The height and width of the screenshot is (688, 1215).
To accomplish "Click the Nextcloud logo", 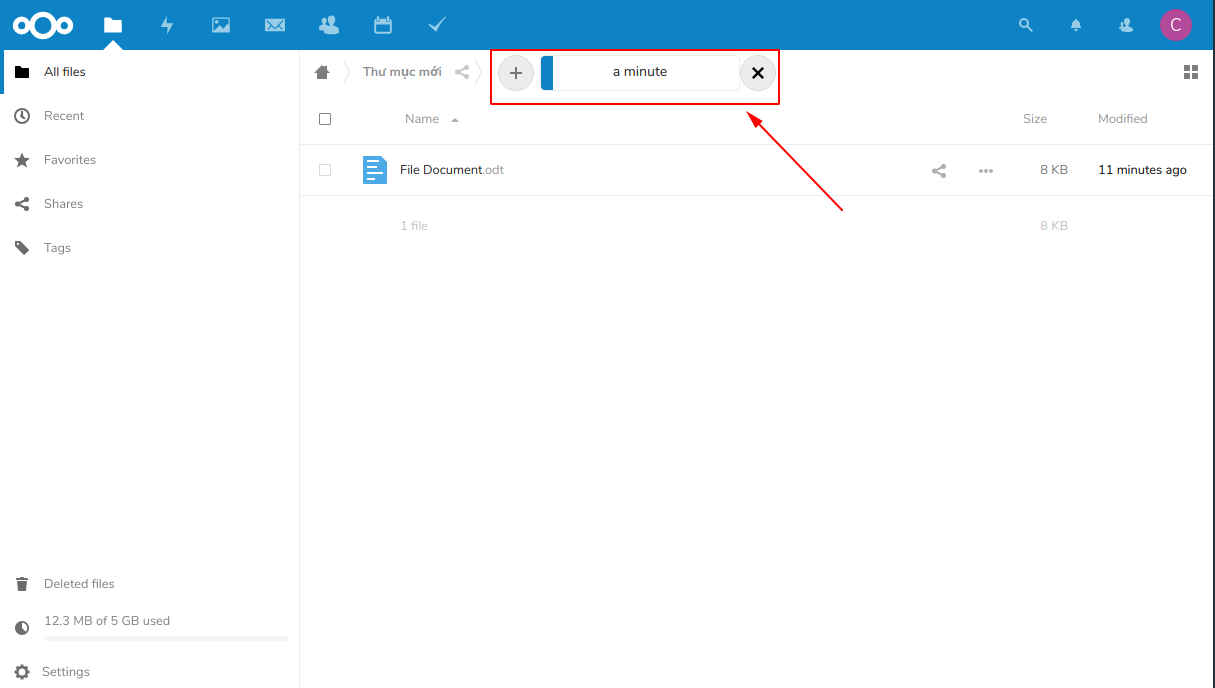I will (43, 25).
